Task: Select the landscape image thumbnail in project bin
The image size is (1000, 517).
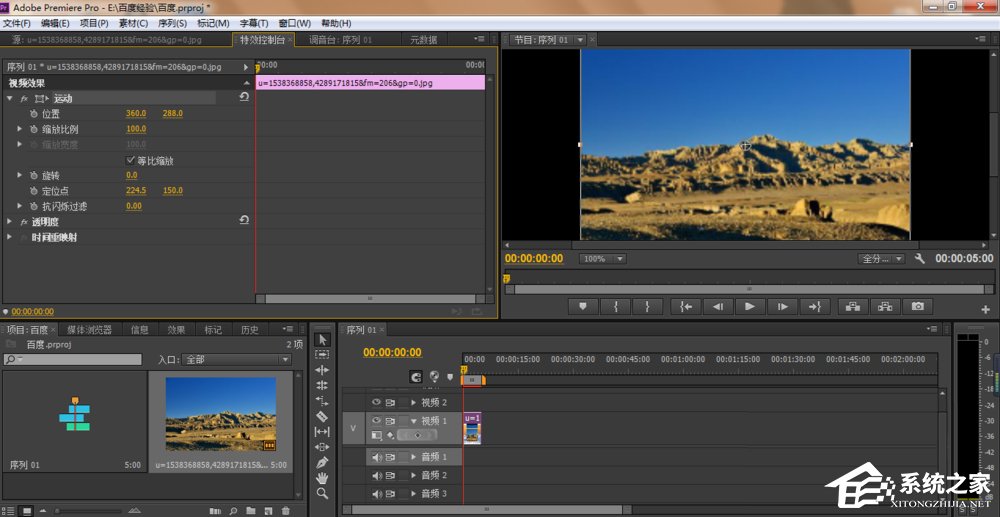Action: (220, 413)
